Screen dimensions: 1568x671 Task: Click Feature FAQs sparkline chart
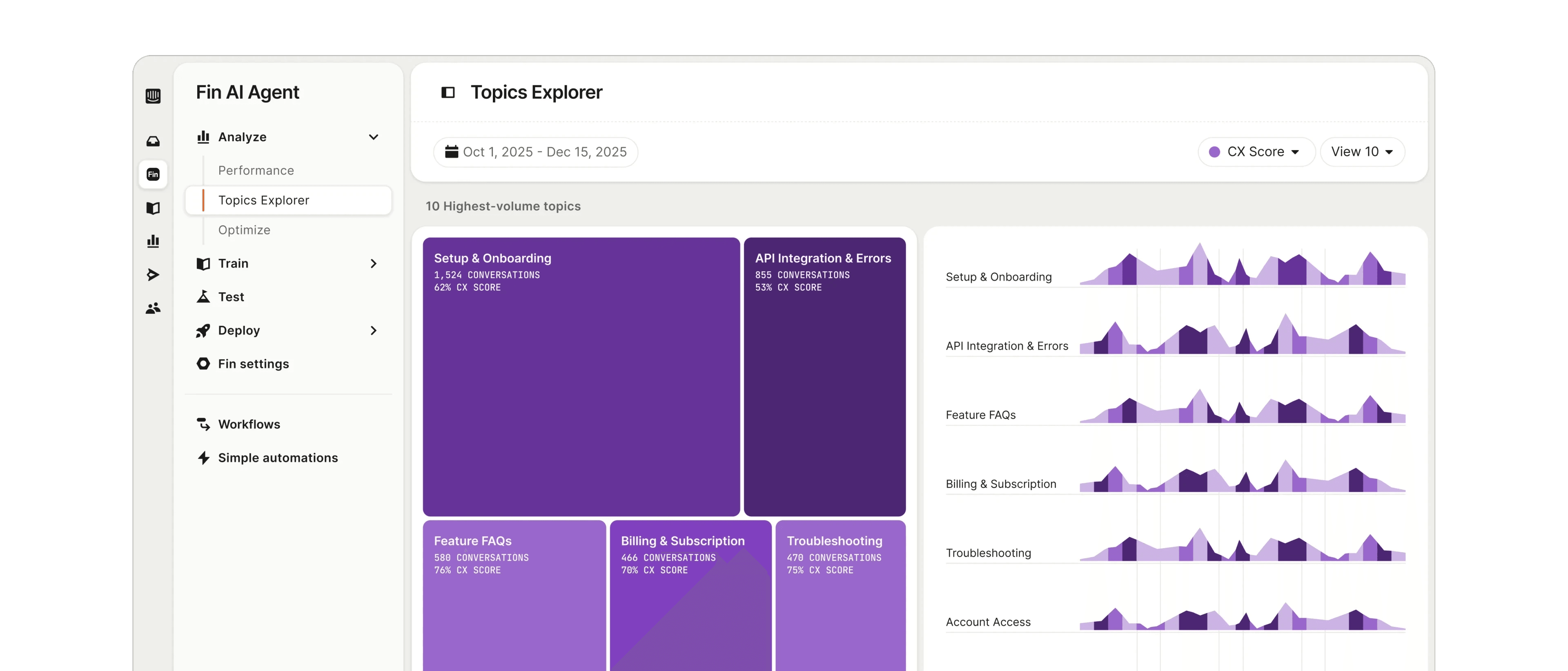[x=1242, y=406]
